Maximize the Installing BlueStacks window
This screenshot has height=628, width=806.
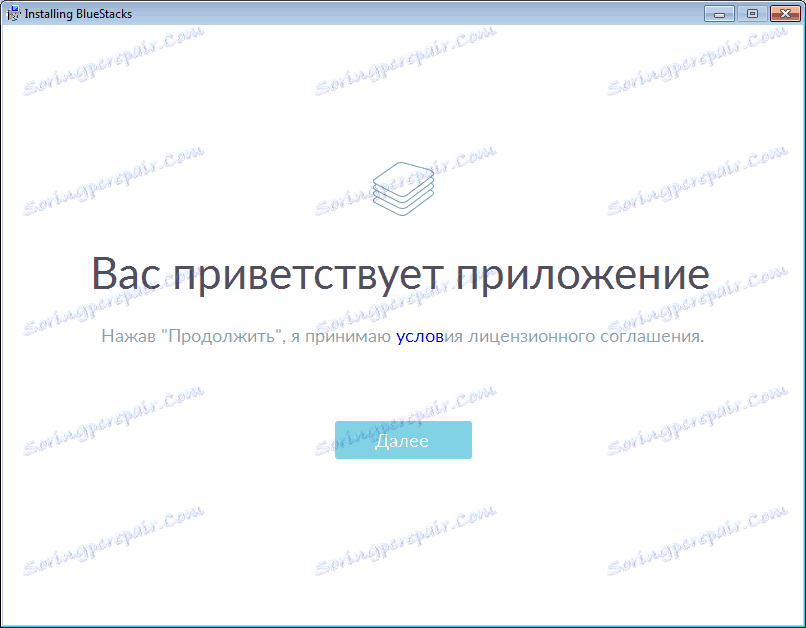[x=752, y=14]
